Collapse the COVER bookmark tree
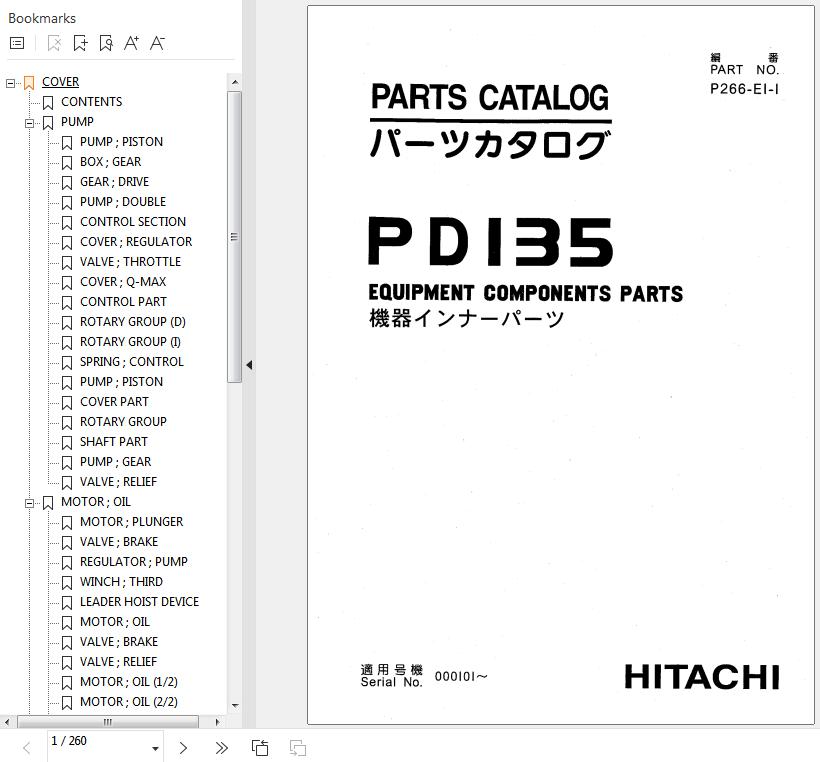Screen dimensions: 820x762 pos(10,83)
